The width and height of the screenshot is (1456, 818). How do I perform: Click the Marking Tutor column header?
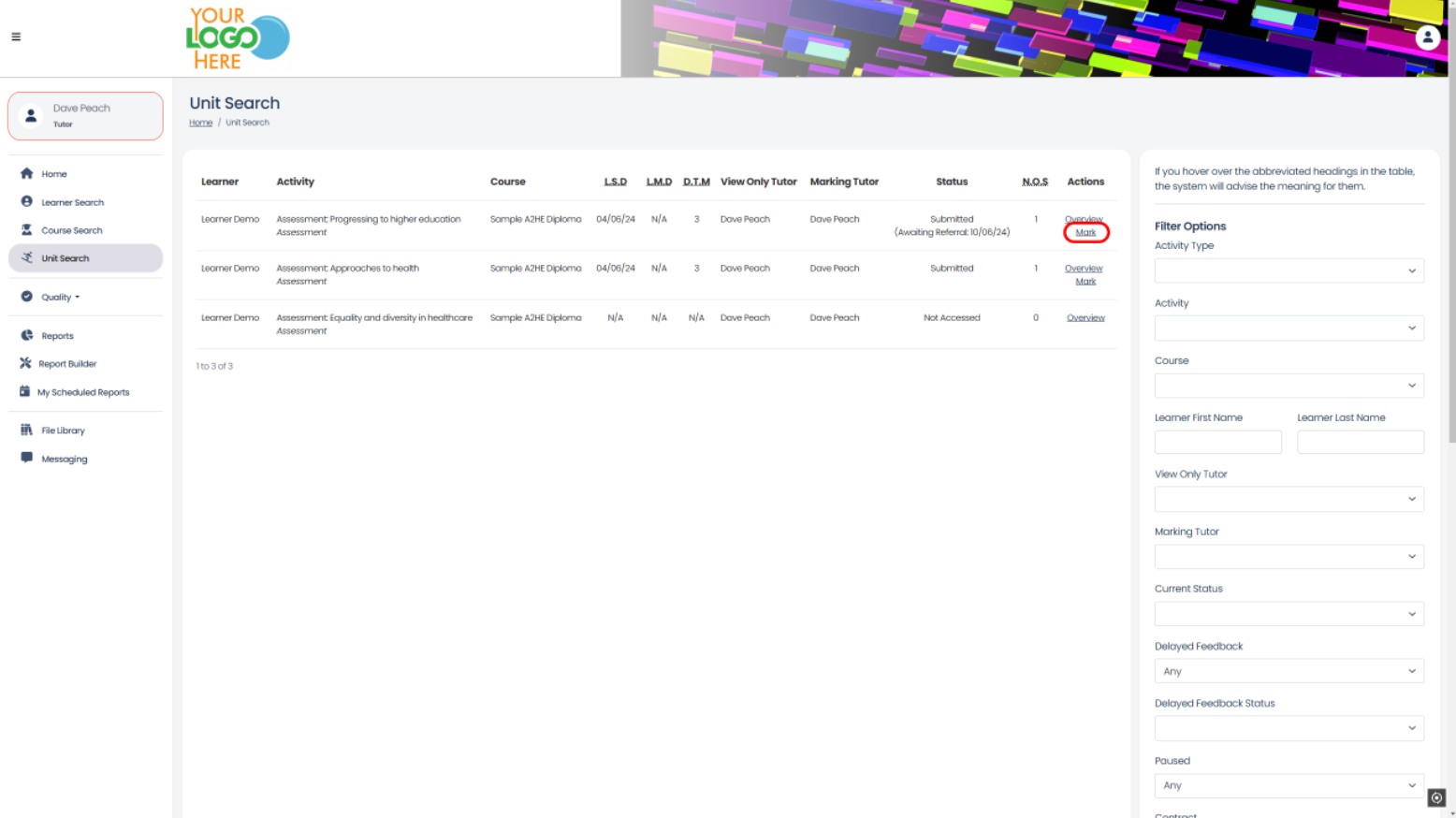click(844, 182)
